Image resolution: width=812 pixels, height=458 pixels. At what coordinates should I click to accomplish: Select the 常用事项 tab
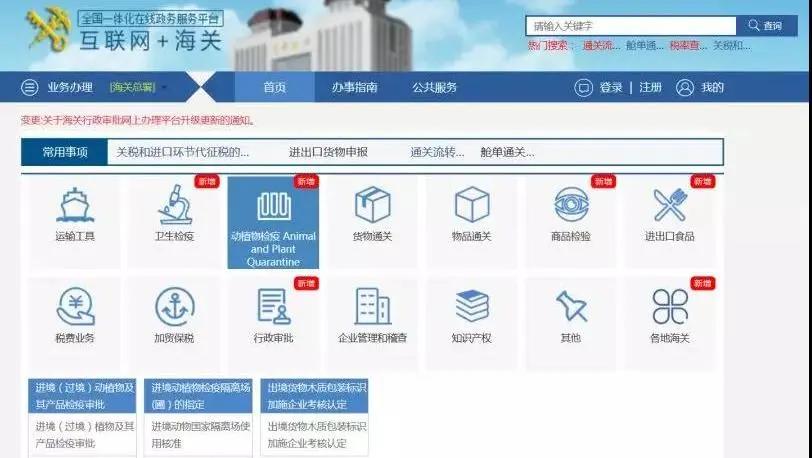point(65,152)
